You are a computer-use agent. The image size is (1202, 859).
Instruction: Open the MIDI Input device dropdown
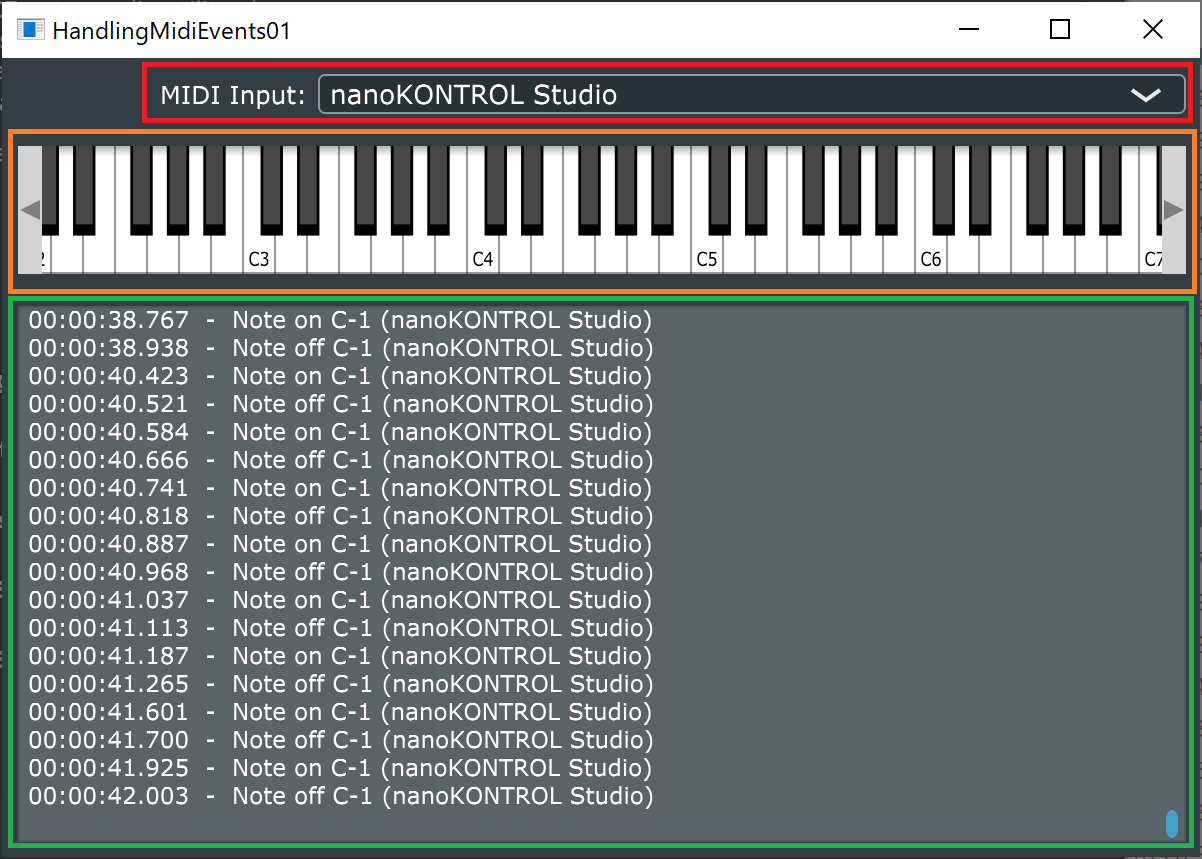coord(752,95)
